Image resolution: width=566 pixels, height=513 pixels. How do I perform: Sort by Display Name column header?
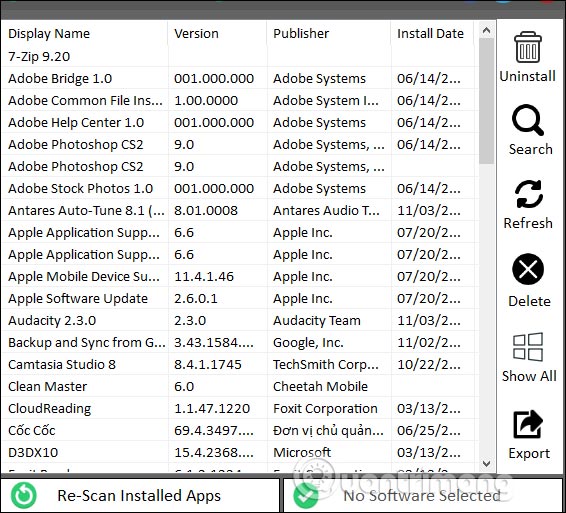85,34
